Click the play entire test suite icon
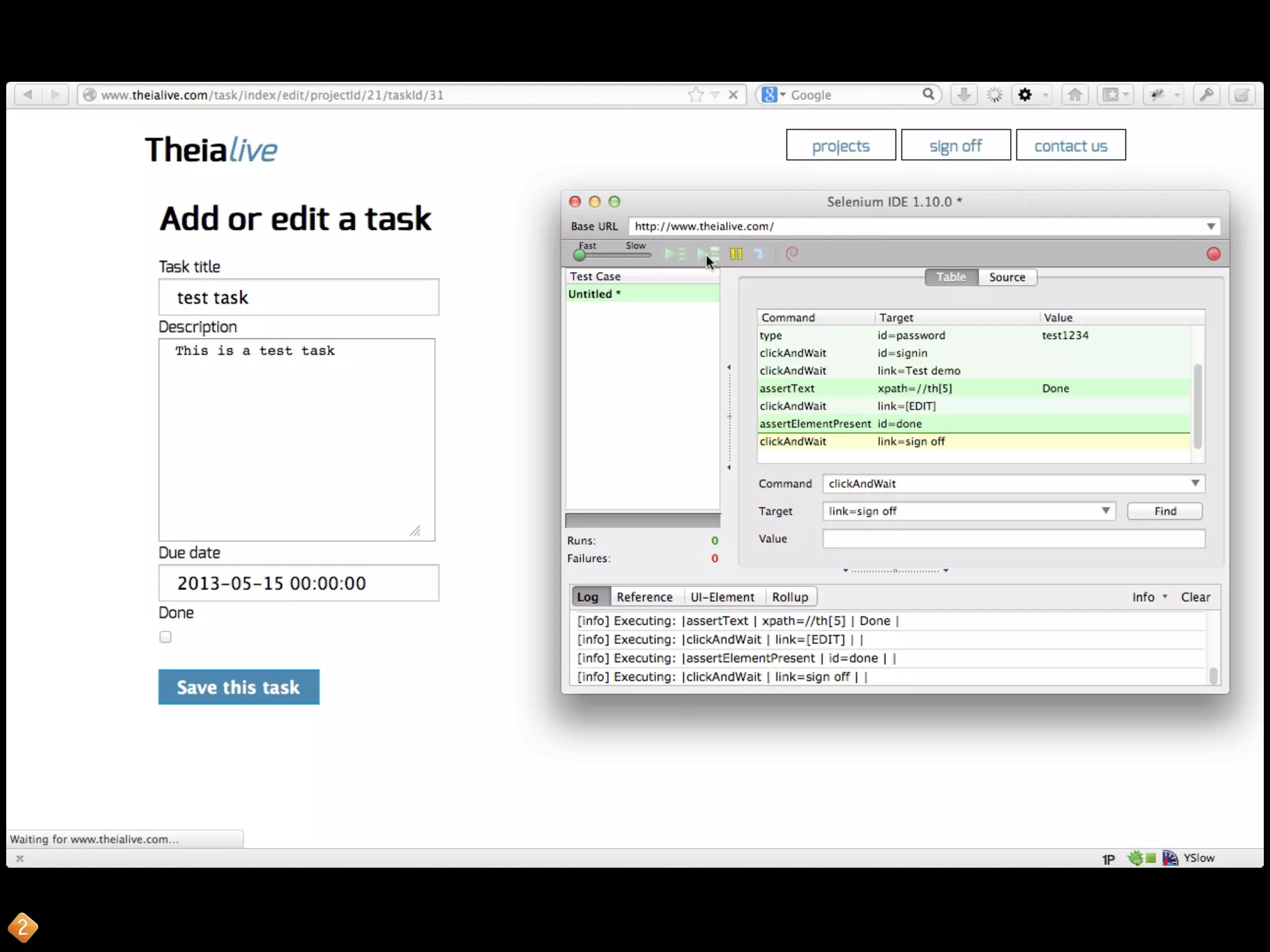 pyautogui.click(x=675, y=254)
